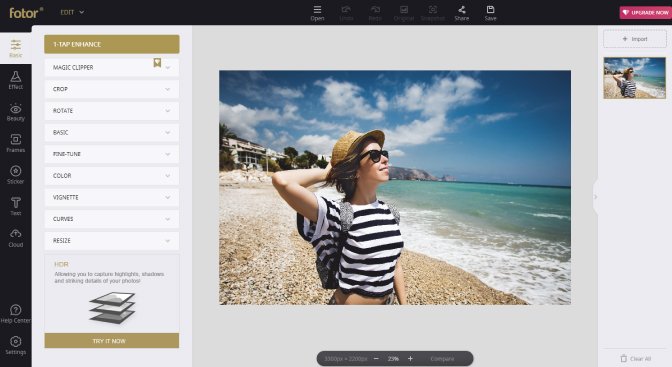This screenshot has height=367, width=672.
Task: Open the EDIT mode dropdown
Action: [x=72, y=12]
